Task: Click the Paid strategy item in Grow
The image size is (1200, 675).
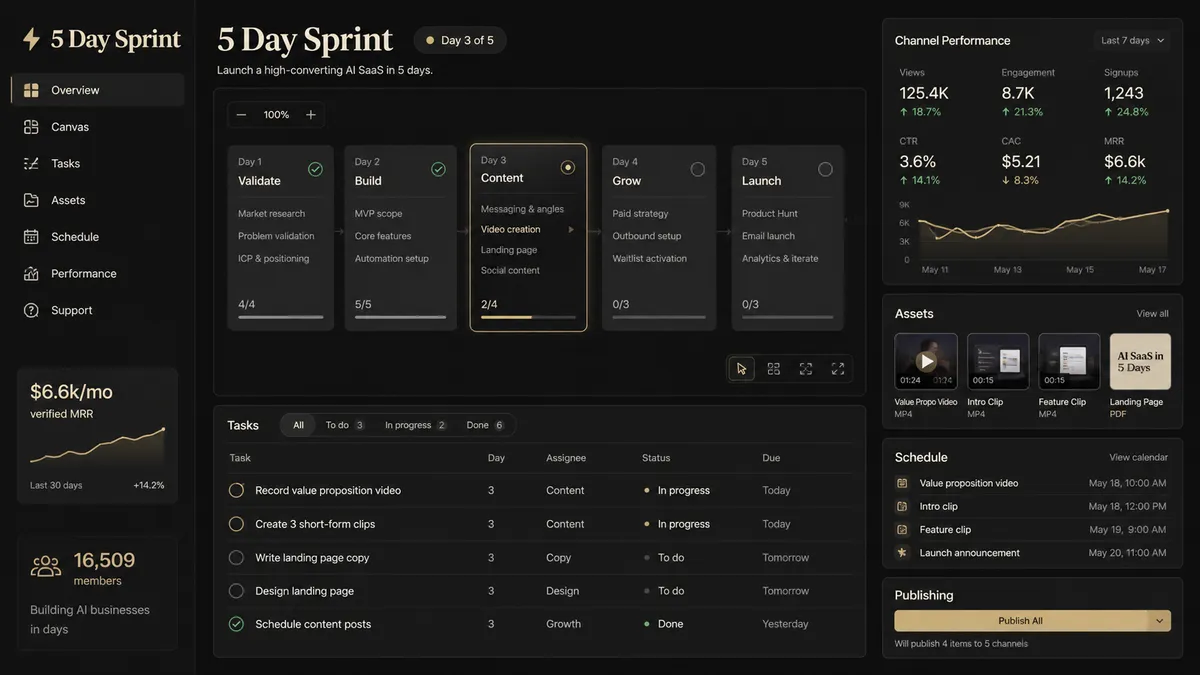Action: (640, 213)
